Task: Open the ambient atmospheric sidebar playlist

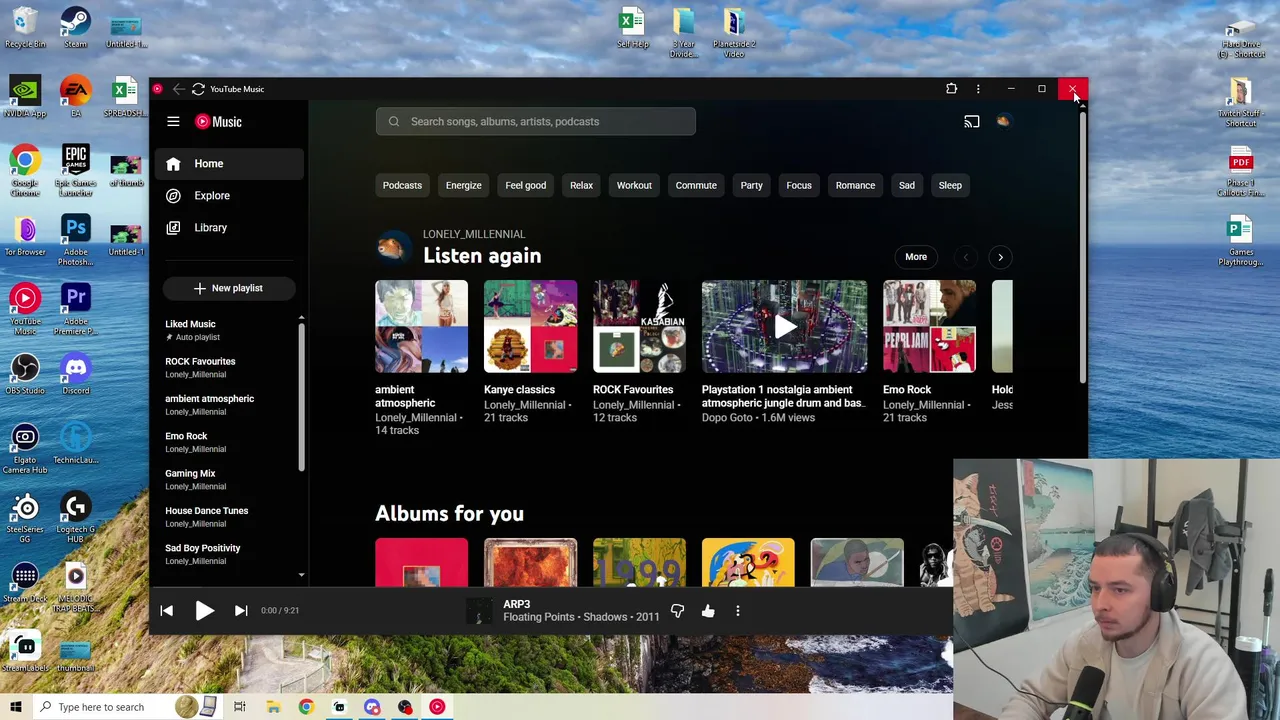Action: pos(229,405)
